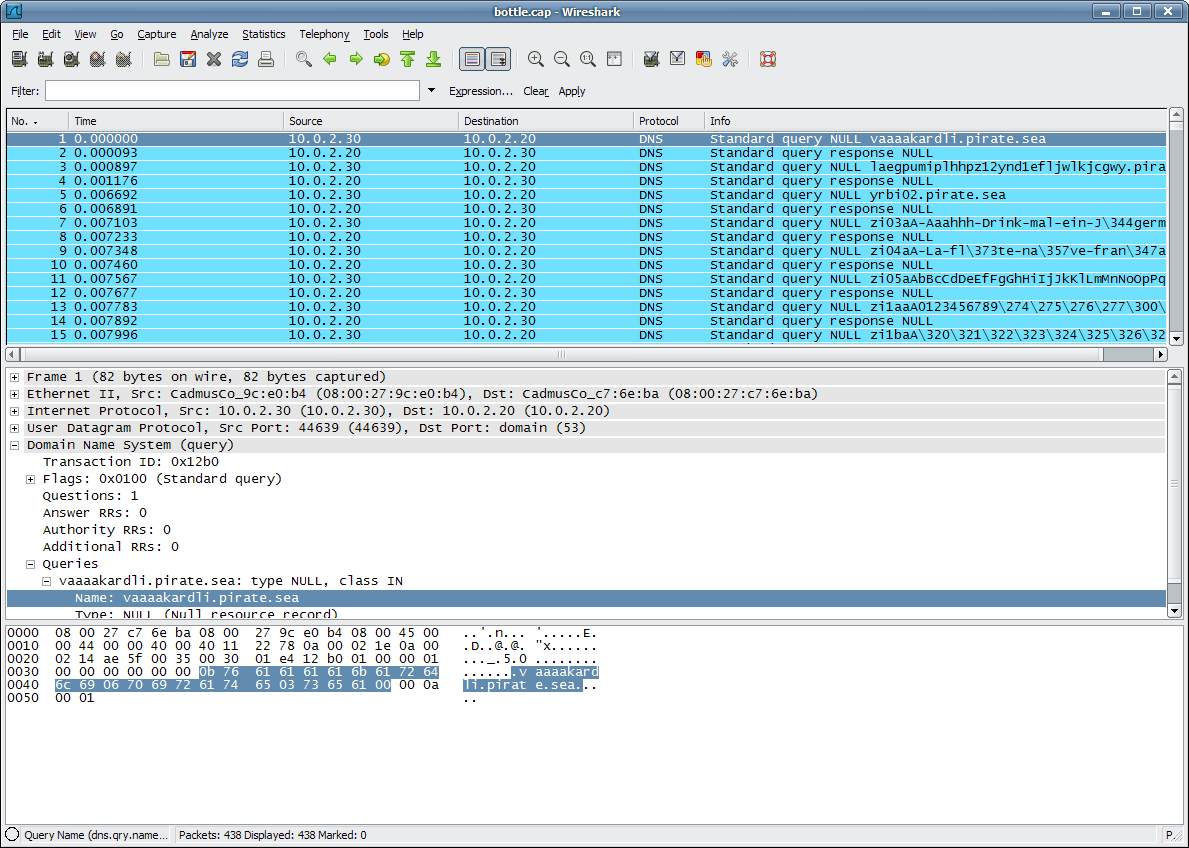Jump to the first packet icon
This screenshot has height=848, width=1189.
pos(408,60)
